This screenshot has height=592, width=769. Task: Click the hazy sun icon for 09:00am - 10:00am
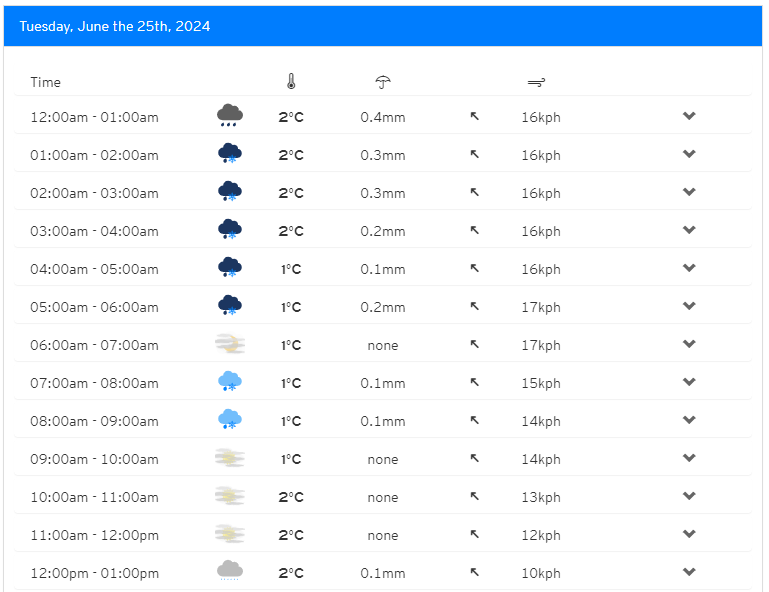pos(230,458)
